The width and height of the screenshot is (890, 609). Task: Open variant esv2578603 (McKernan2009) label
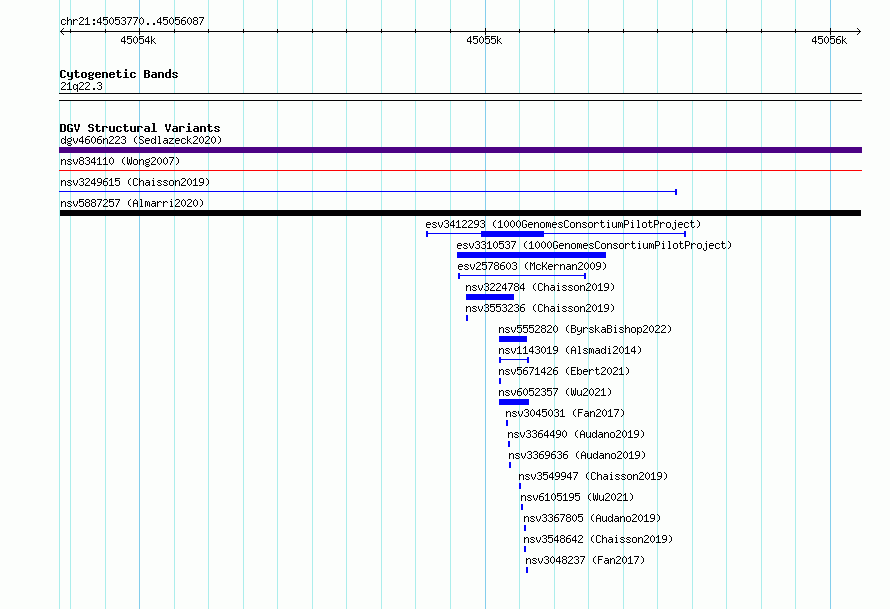click(532, 266)
